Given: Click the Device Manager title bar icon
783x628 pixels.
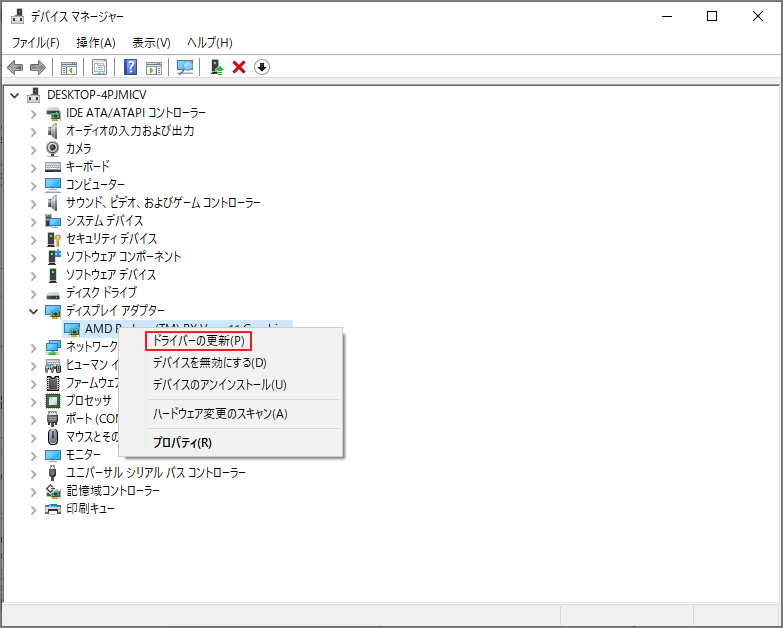Looking at the screenshot, I should coord(17,16).
